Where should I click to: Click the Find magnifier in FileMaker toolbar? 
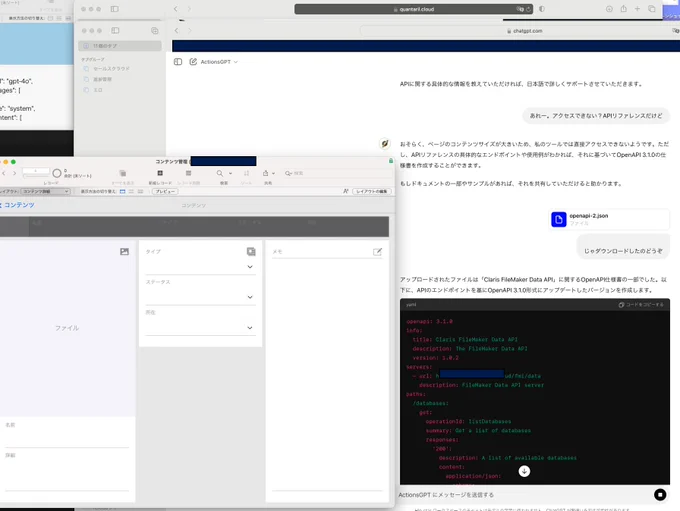tap(220, 174)
